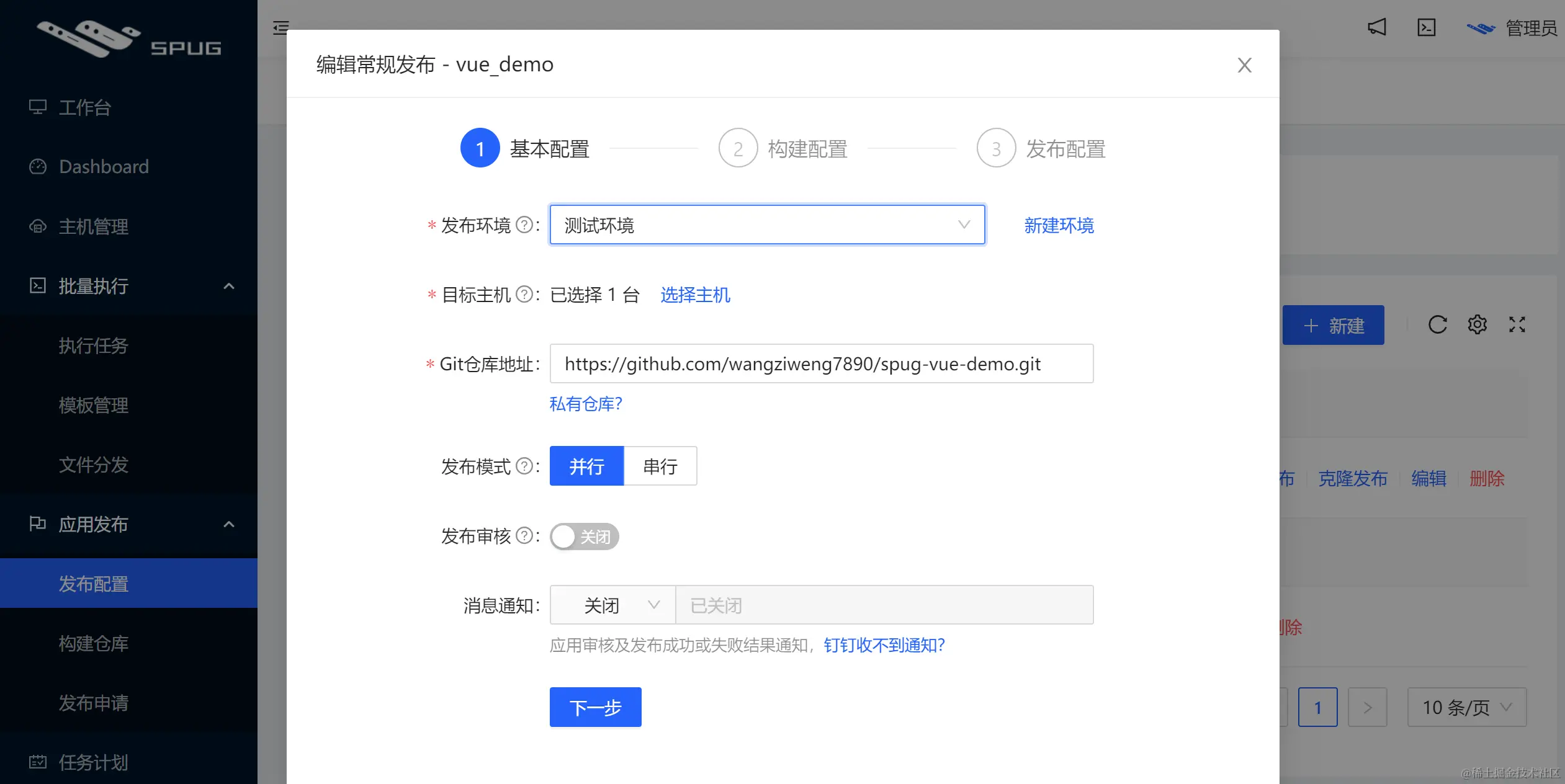Screen dimensions: 1565x784
Task: Click the 选择主机 link
Action: click(695, 295)
